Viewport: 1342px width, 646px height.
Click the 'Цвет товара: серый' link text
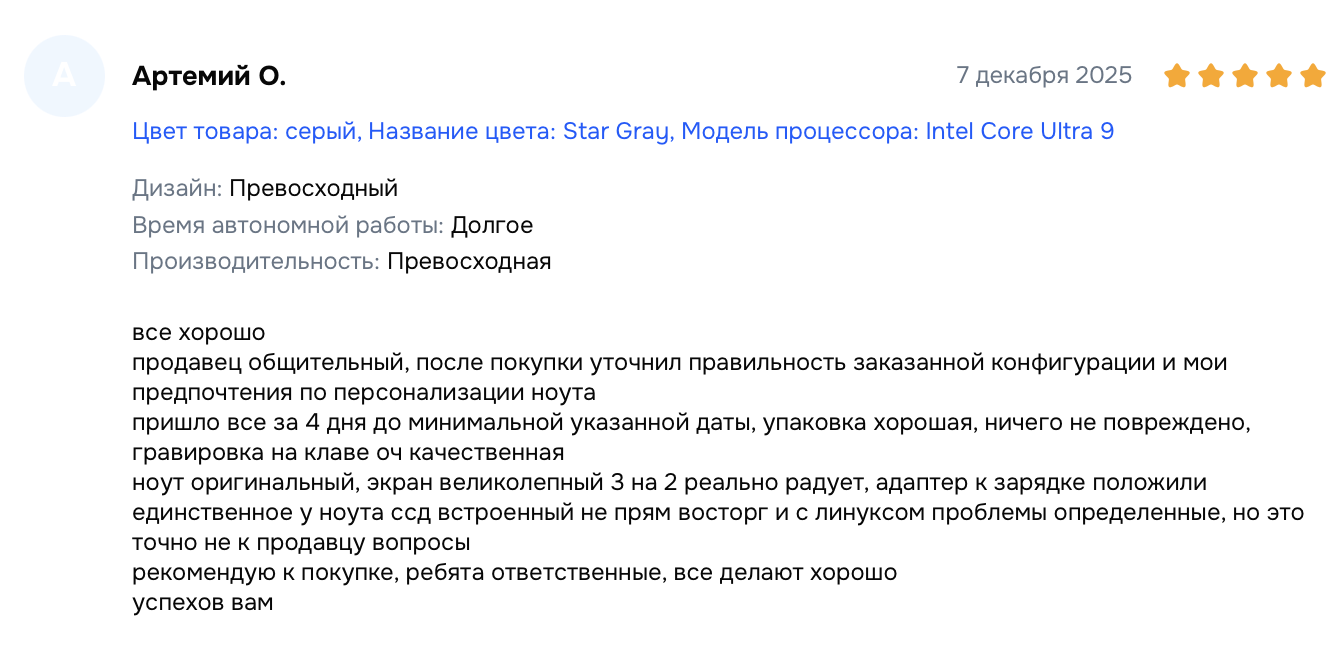(x=245, y=131)
